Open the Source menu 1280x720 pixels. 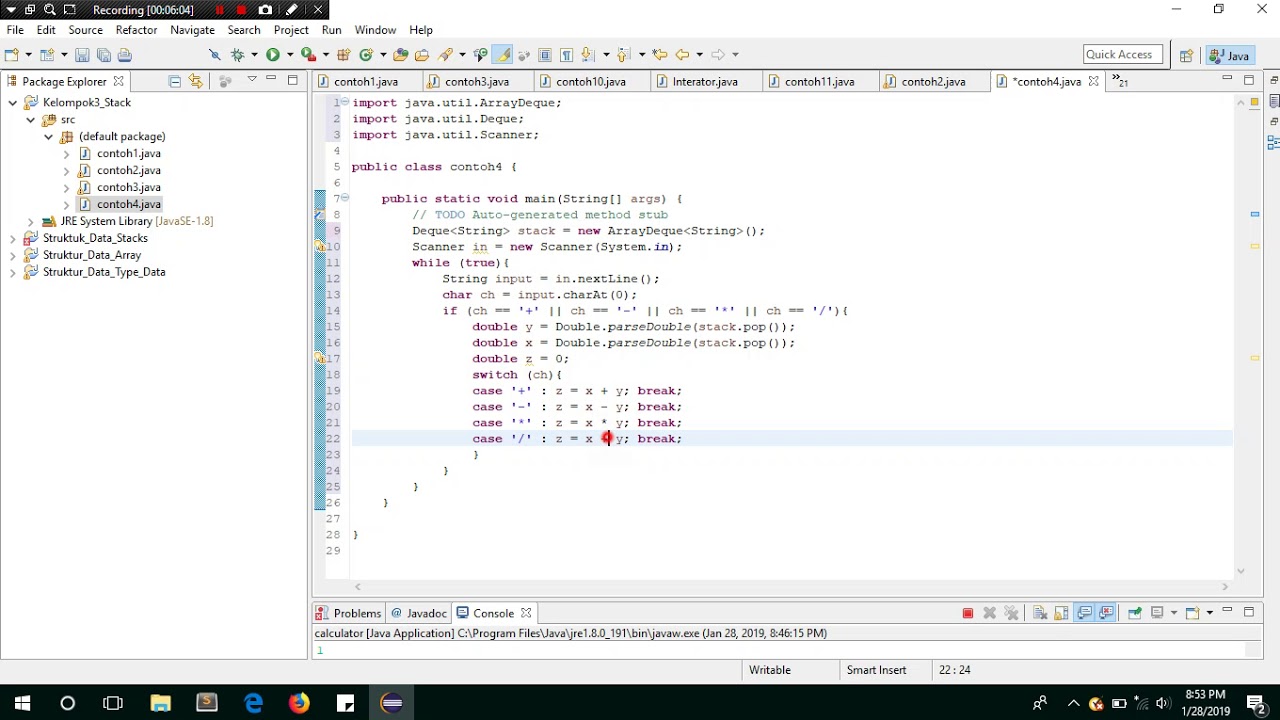click(85, 30)
